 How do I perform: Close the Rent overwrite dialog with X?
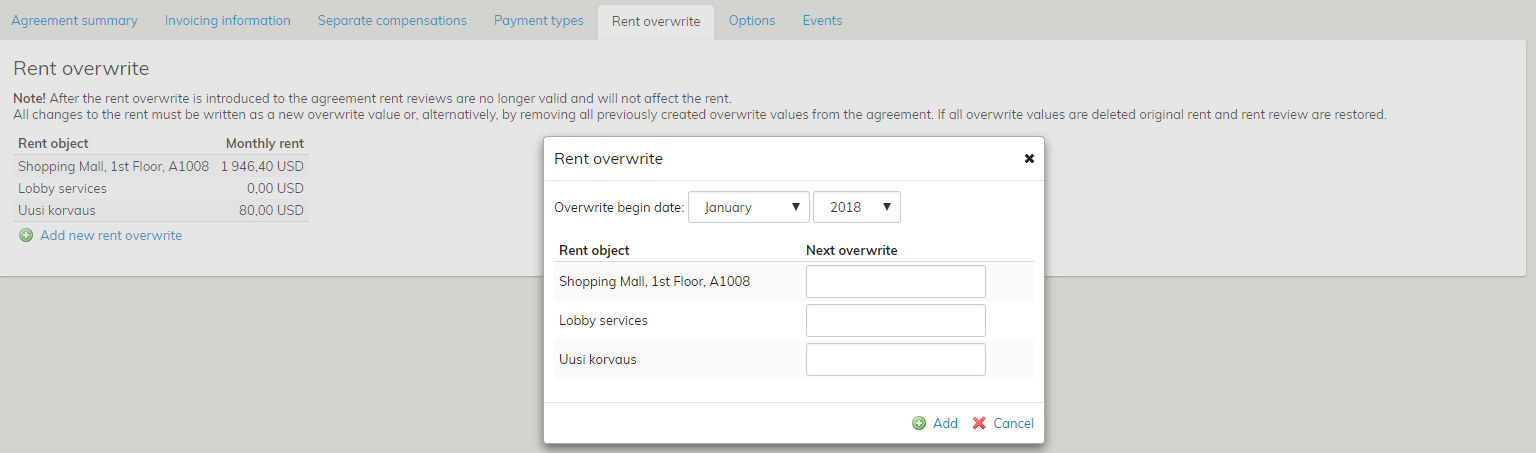click(x=1029, y=159)
